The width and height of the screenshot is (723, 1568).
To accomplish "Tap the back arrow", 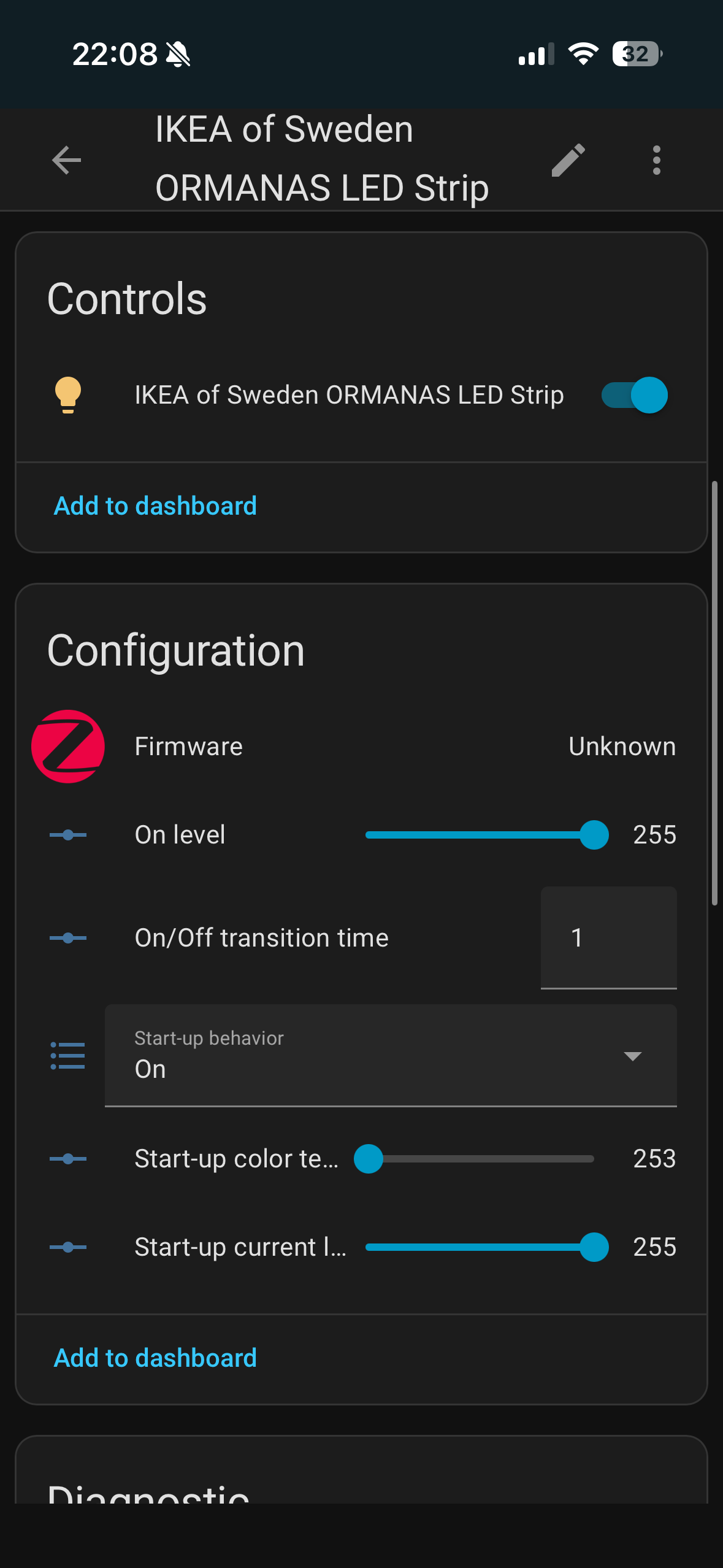I will point(67,161).
